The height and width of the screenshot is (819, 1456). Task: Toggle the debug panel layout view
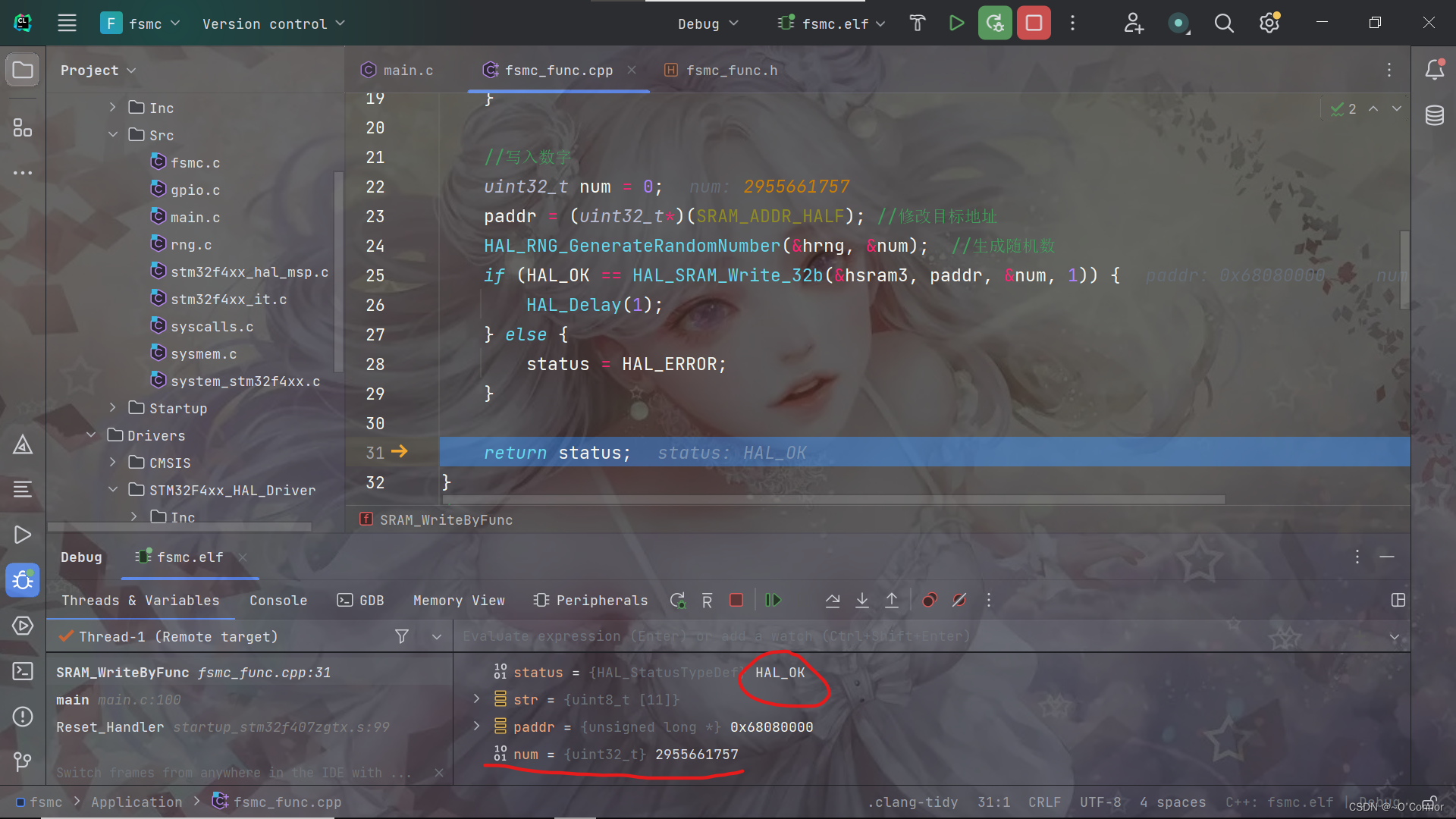click(1399, 600)
